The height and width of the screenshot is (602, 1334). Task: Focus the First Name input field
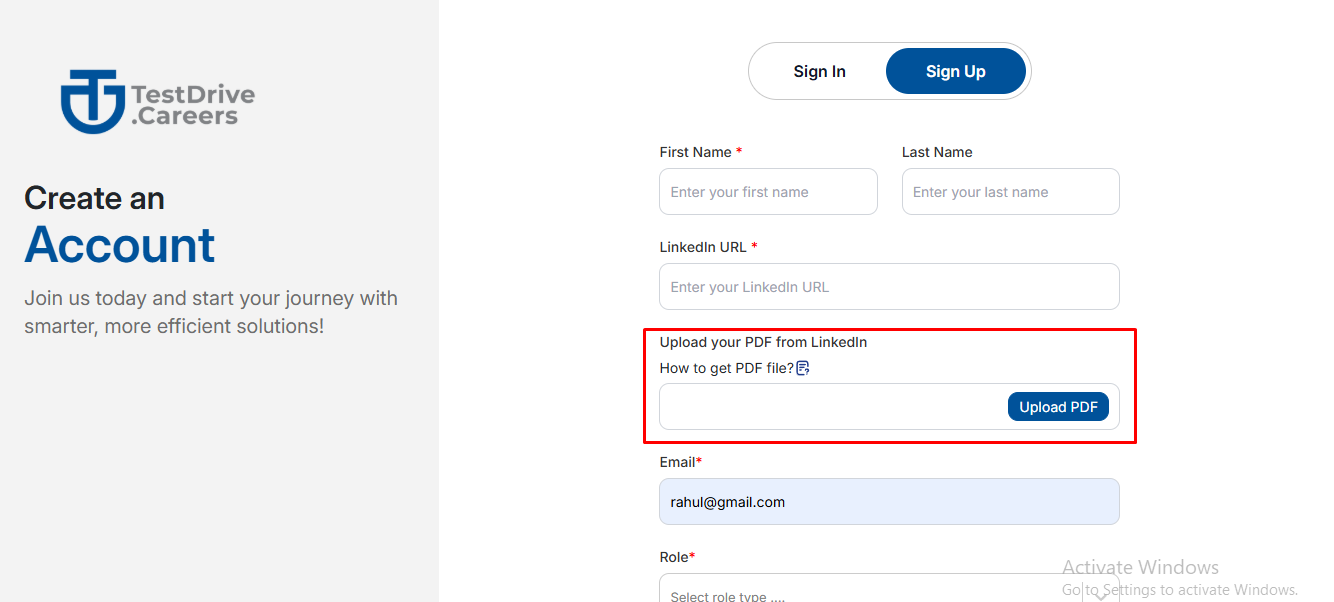click(x=768, y=192)
